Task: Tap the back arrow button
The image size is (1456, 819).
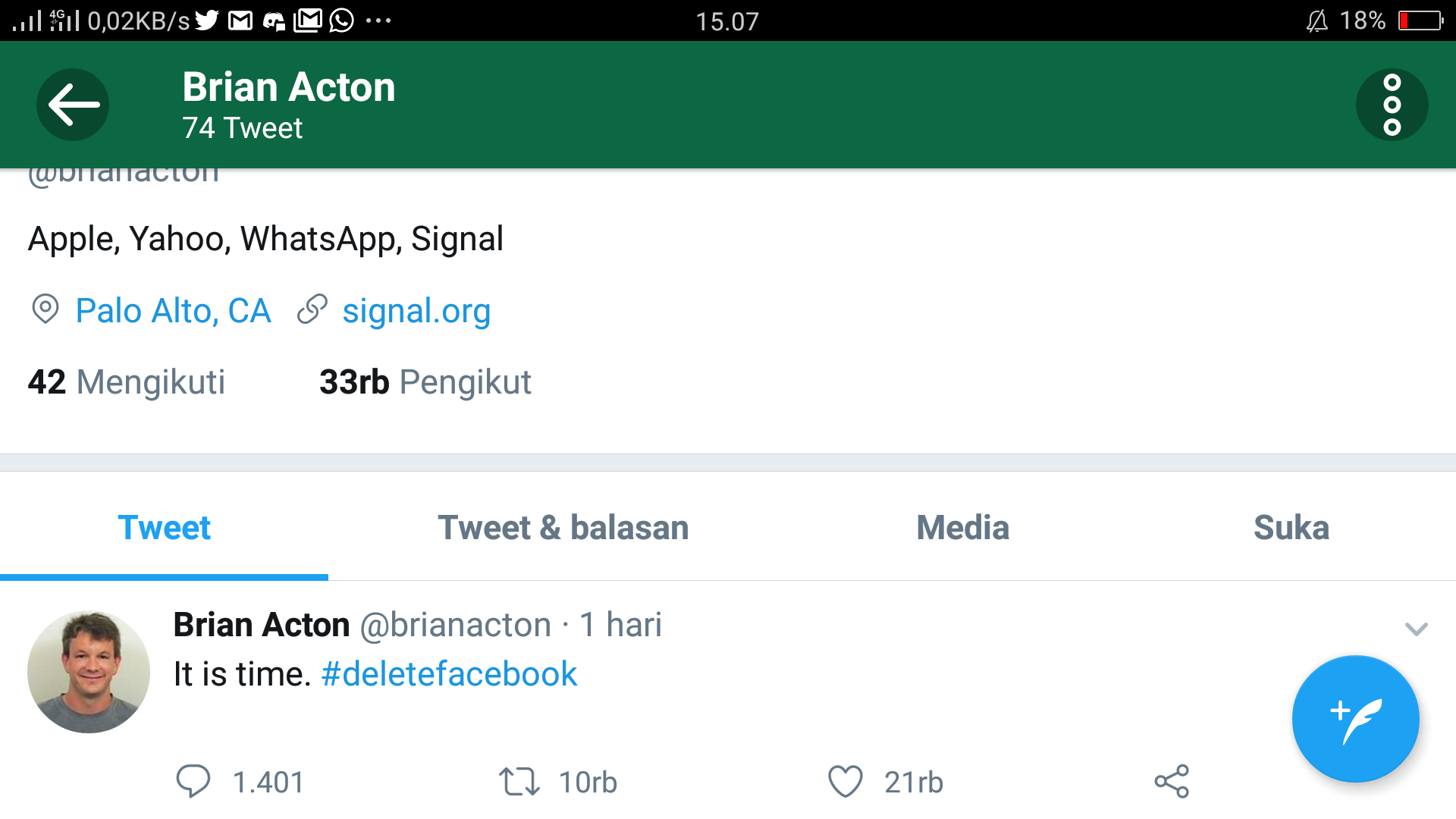Action: [x=73, y=105]
